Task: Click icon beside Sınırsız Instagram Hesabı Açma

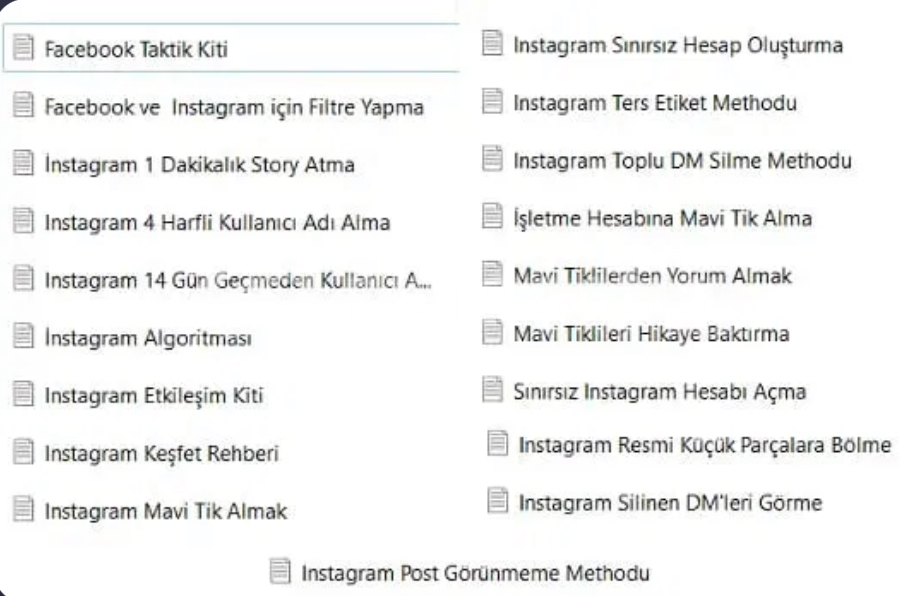Action: (x=492, y=391)
